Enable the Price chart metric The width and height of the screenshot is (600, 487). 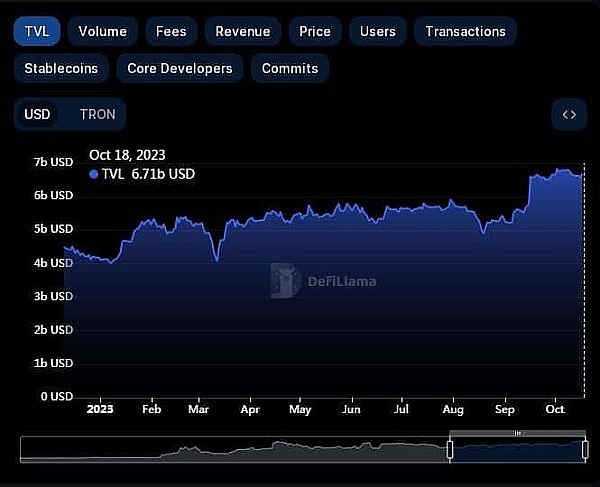click(314, 31)
